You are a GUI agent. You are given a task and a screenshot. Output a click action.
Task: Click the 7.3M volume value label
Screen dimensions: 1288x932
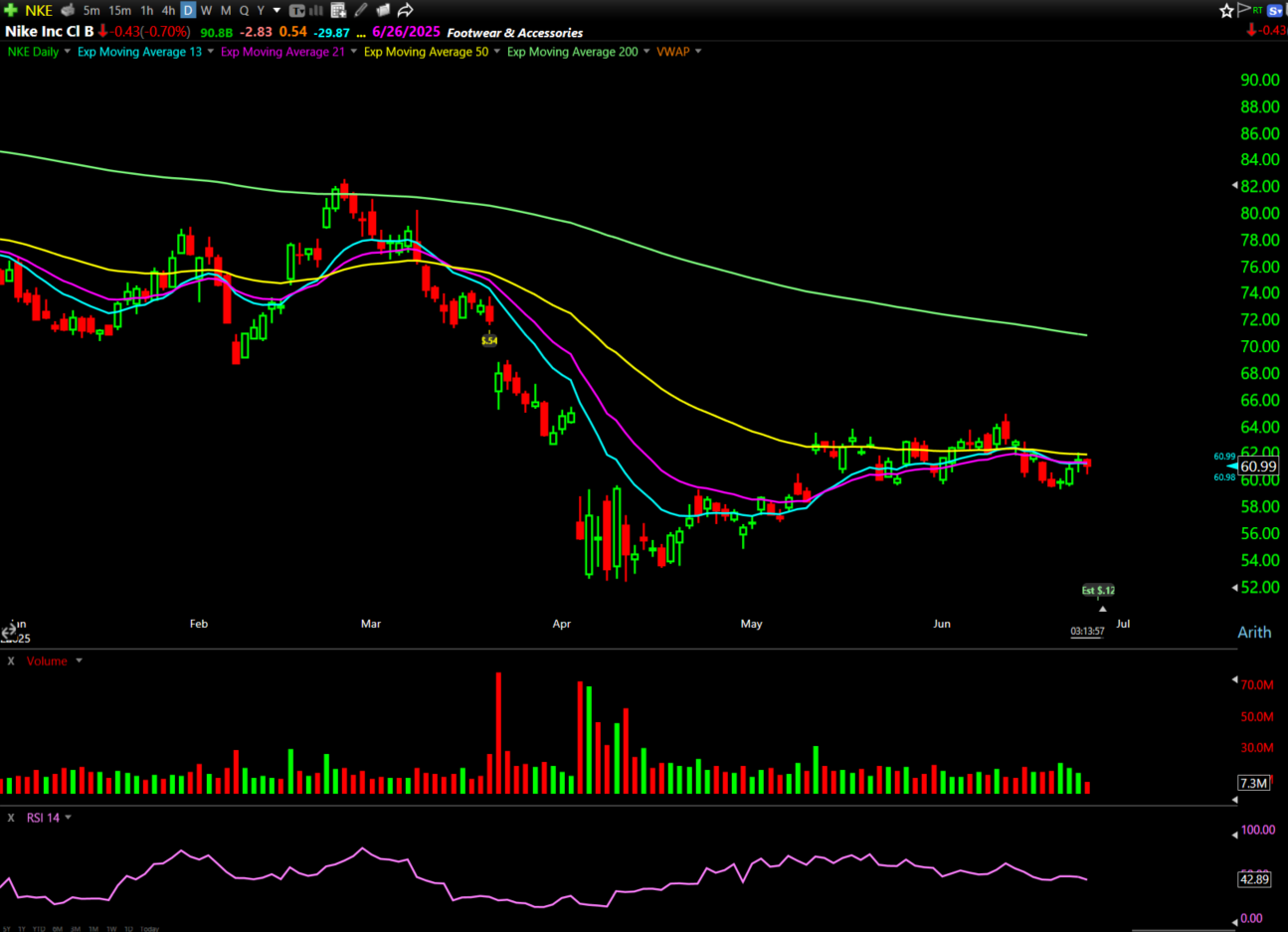[x=1253, y=783]
